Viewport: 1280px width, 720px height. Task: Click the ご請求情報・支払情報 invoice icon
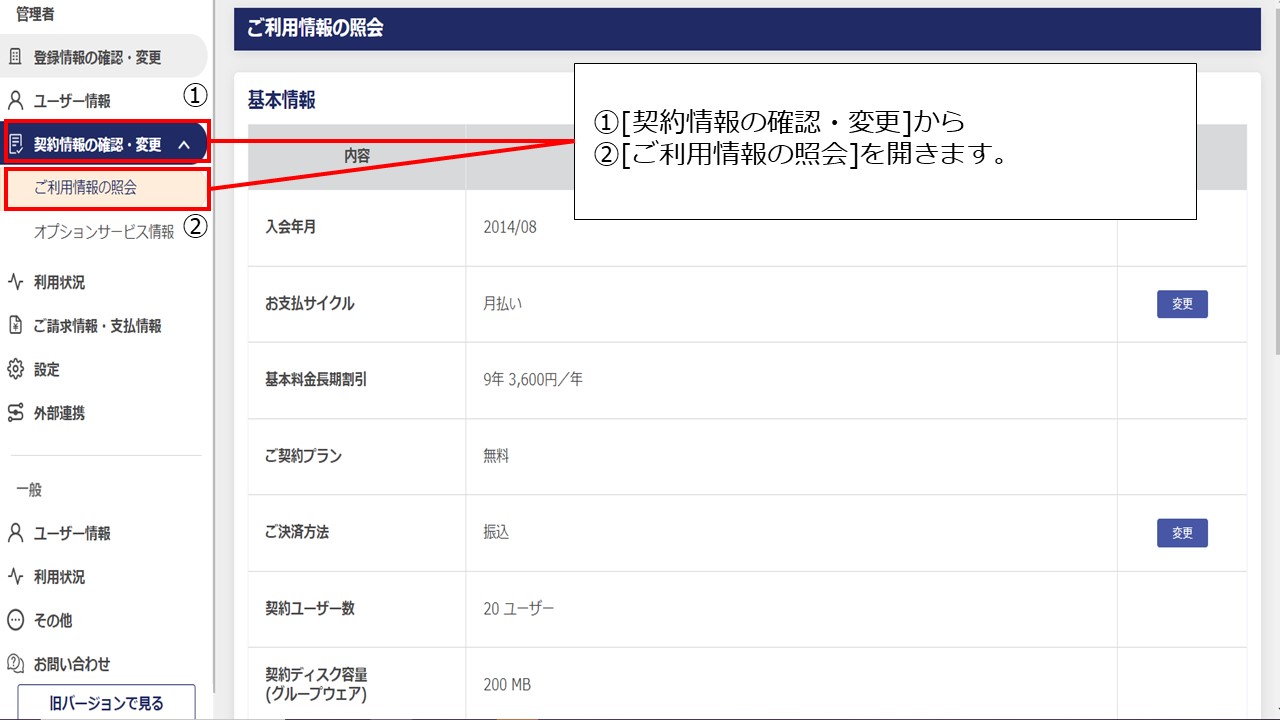[18, 325]
